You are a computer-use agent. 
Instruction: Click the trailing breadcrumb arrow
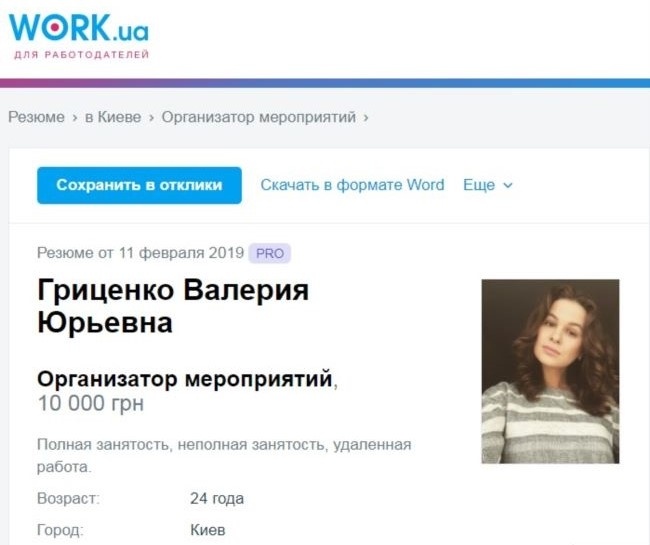(x=366, y=118)
